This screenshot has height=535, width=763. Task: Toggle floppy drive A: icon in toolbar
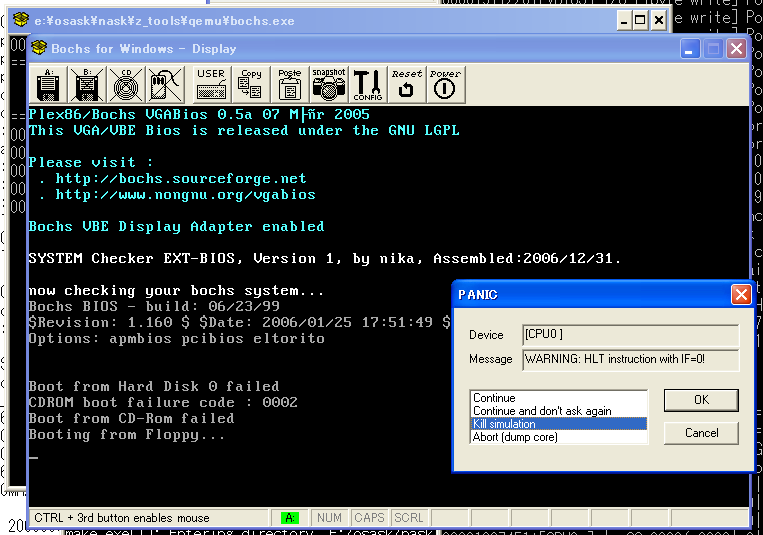[x=48, y=85]
